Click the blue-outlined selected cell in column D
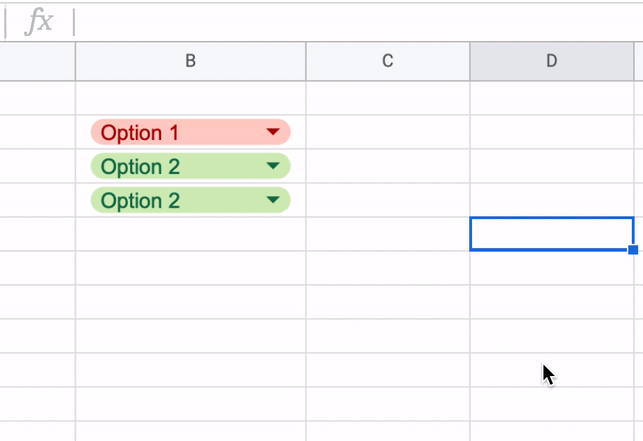The height and width of the screenshot is (441, 643). [x=551, y=234]
